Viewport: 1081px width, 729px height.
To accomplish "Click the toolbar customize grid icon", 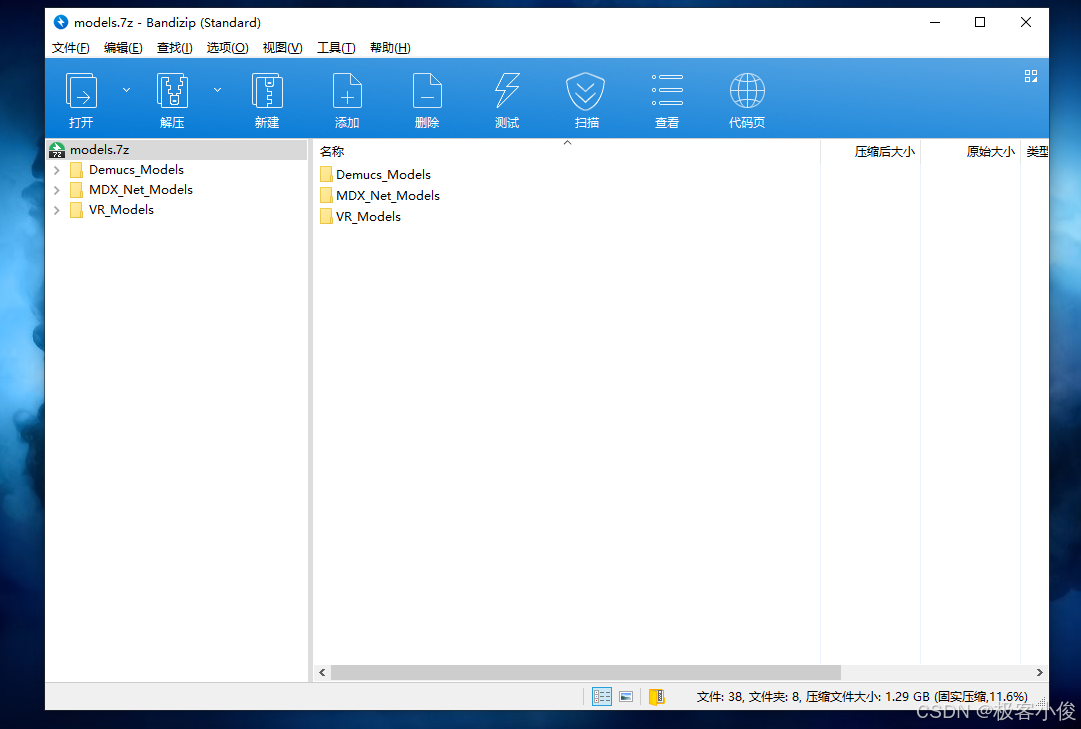I will [1031, 76].
